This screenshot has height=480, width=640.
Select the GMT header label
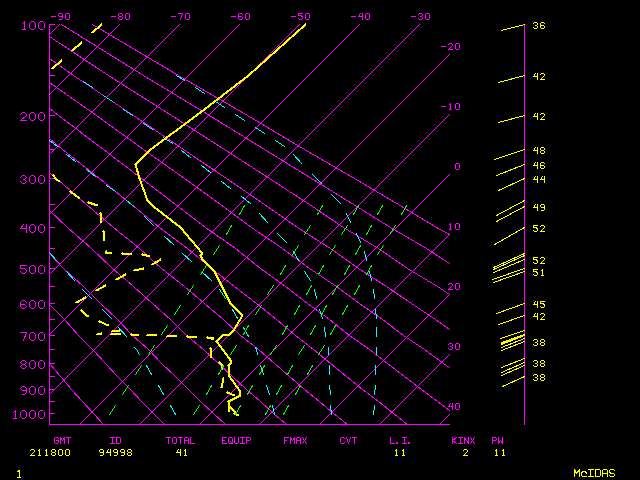click(x=62, y=440)
